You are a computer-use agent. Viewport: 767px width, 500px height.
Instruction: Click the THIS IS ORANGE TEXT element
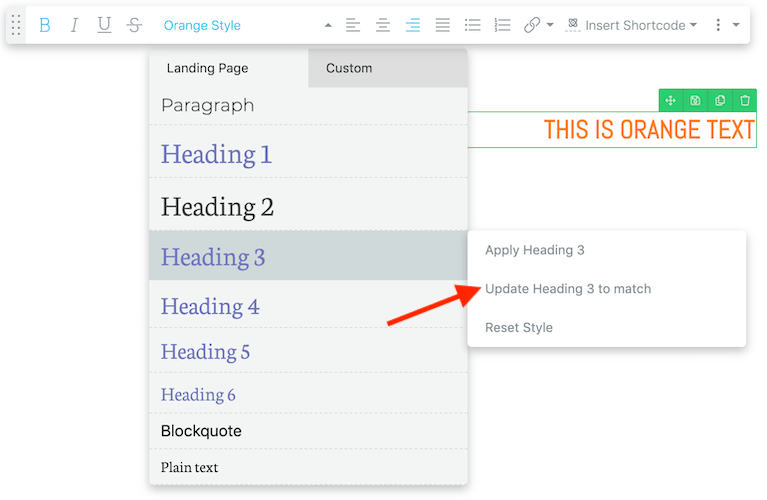coord(650,130)
